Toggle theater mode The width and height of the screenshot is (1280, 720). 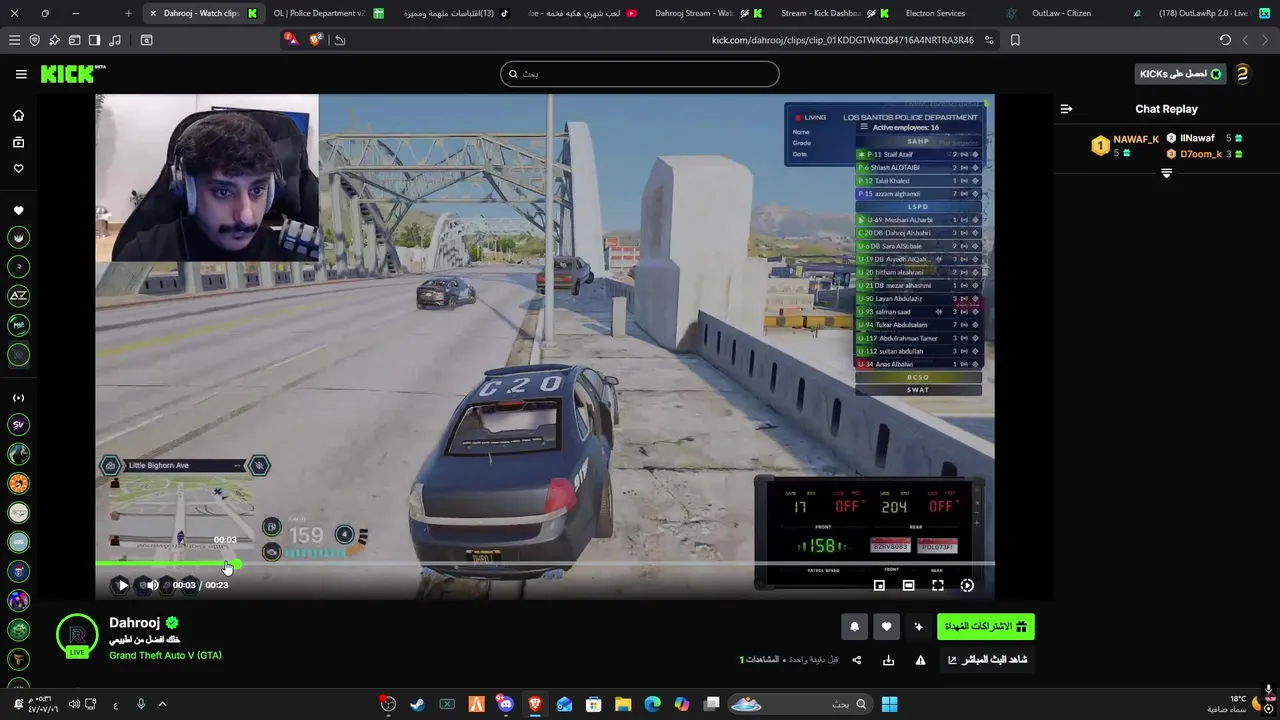click(908, 585)
